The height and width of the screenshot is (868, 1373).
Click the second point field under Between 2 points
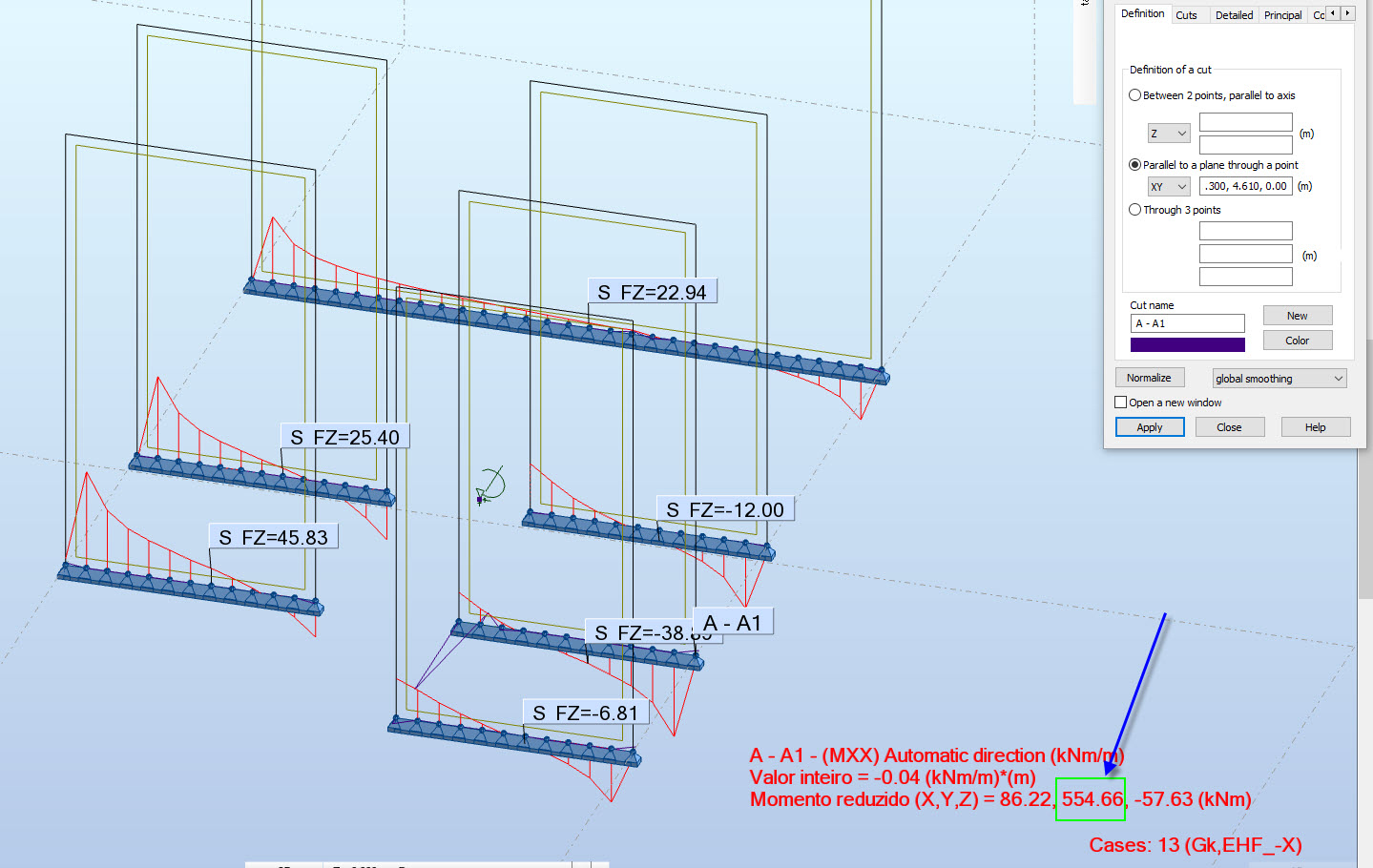[x=1245, y=145]
